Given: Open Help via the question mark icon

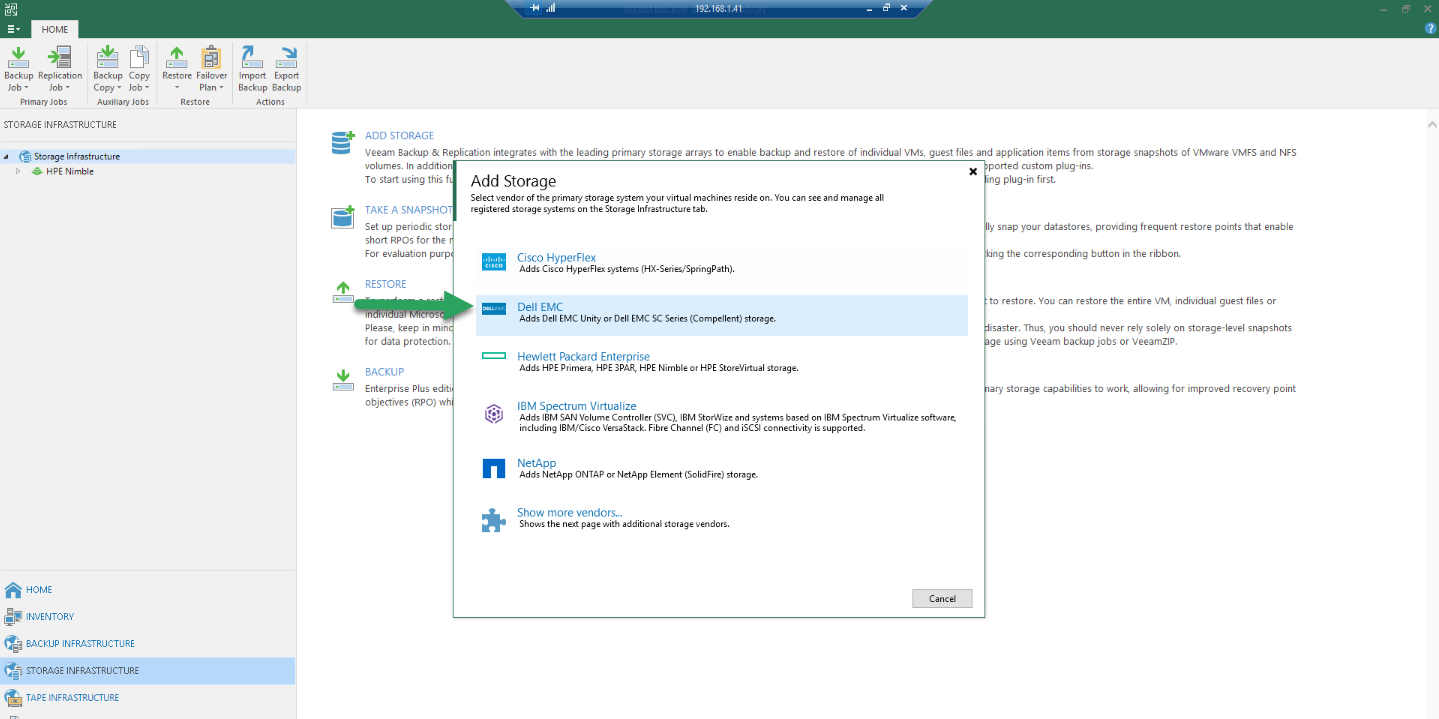Looking at the screenshot, I should coord(1430,29).
